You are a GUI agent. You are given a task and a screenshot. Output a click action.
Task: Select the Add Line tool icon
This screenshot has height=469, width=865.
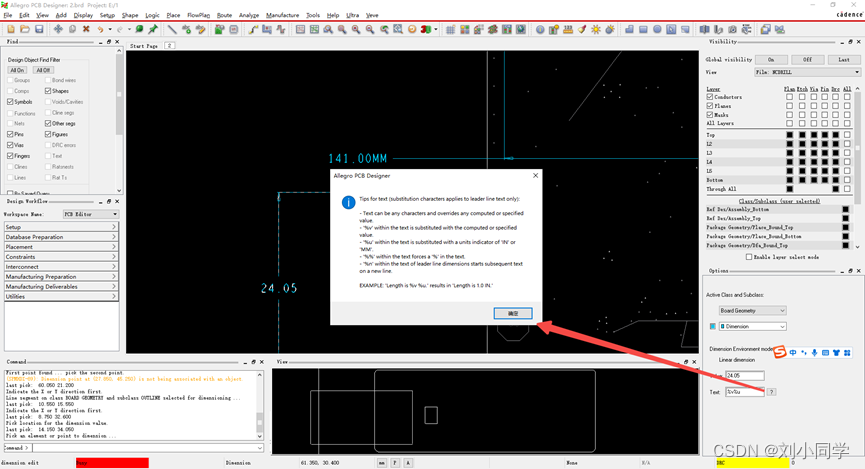[x=172, y=29]
